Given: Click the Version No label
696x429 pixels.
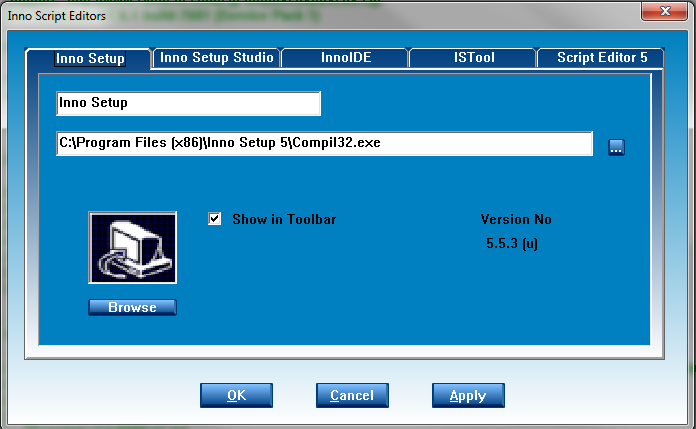Looking at the screenshot, I should coord(516,220).
